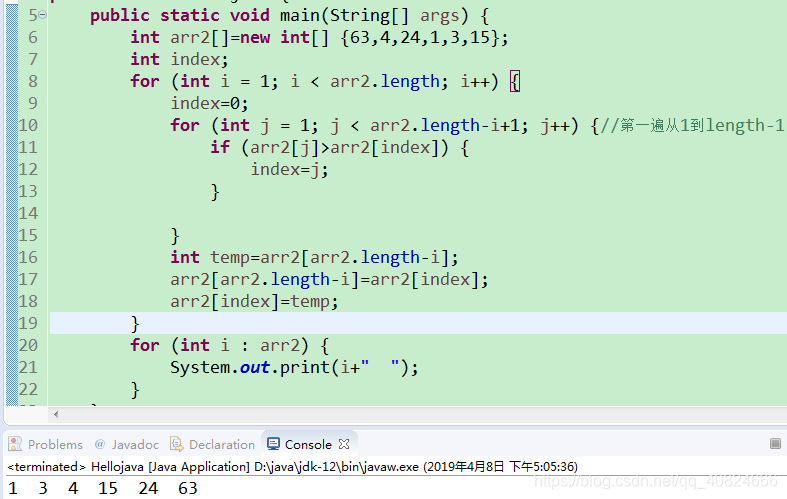Screen dimensions: 787x499
Task: Click the console terminate stop button
Action: pos(775,444)
